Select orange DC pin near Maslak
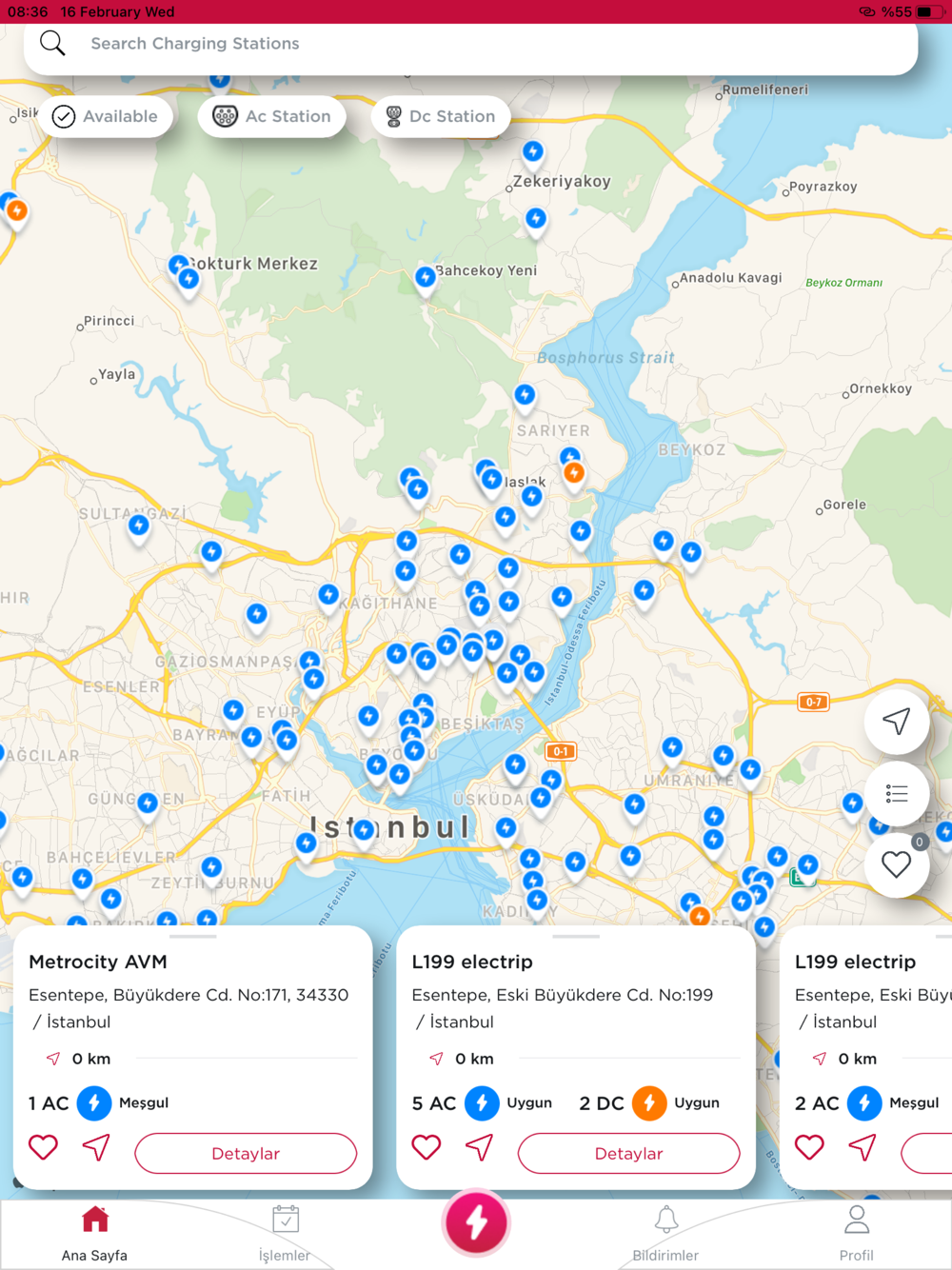This screenshot has width=952, height=1270. tap(573, 474)
